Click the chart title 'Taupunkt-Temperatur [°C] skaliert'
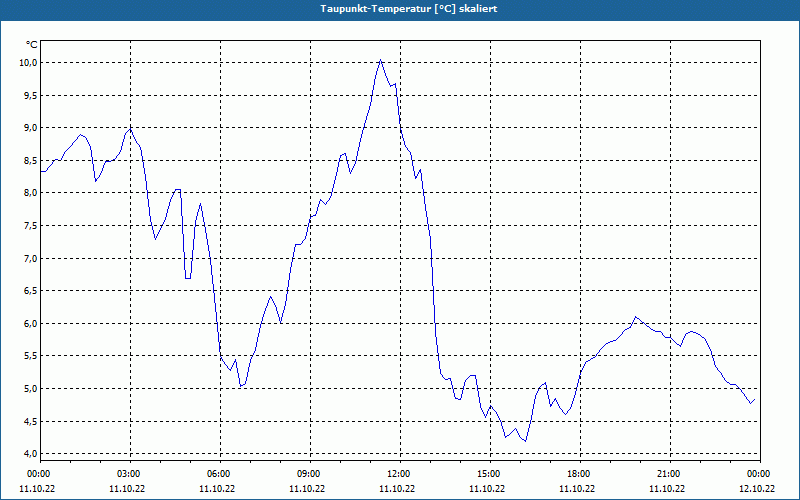 point(409,9)
